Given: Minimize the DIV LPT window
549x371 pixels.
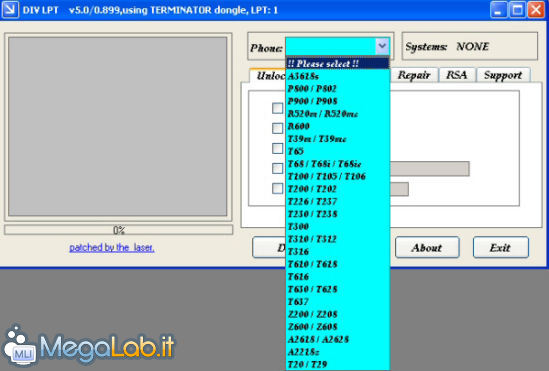Looking at the screenshot, I should click(498, 9).
